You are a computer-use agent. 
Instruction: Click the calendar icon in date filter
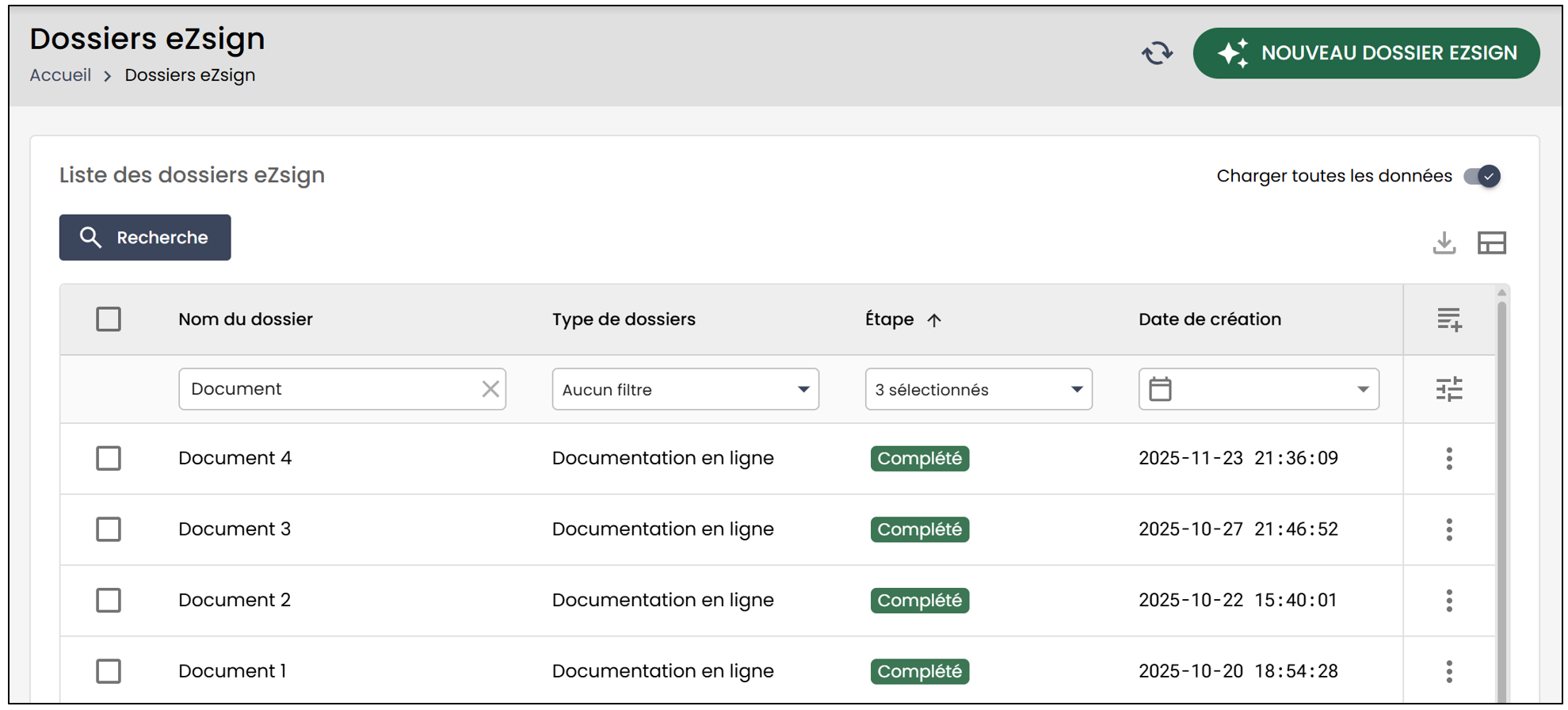pyautogui.click(x=1160, y=389)
